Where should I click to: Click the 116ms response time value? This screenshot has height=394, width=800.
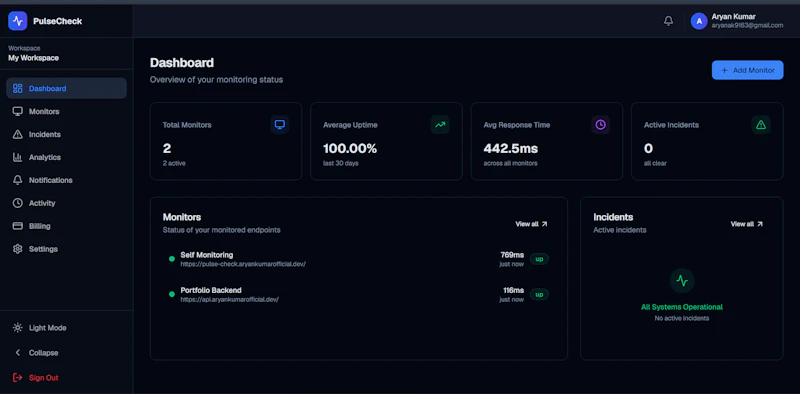pos(513,290)
